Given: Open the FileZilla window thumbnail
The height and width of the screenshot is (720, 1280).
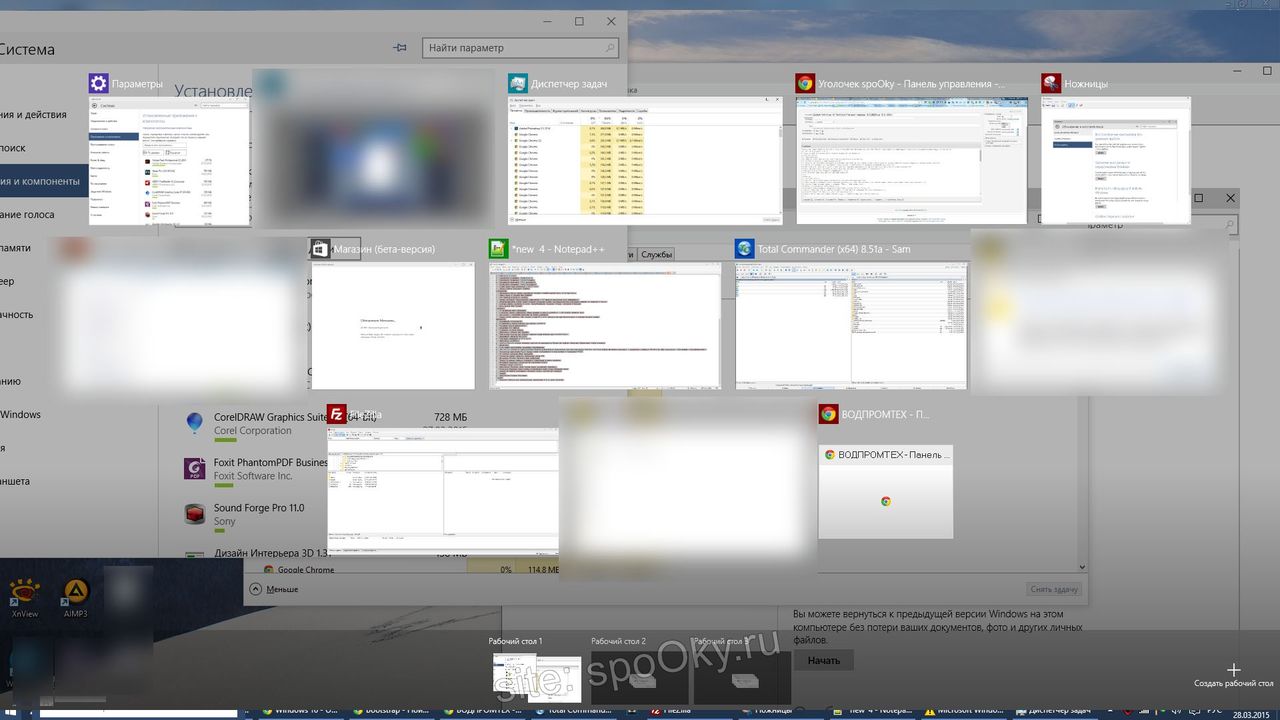Looking at the screenshot, I should click(x=443, y=488).
